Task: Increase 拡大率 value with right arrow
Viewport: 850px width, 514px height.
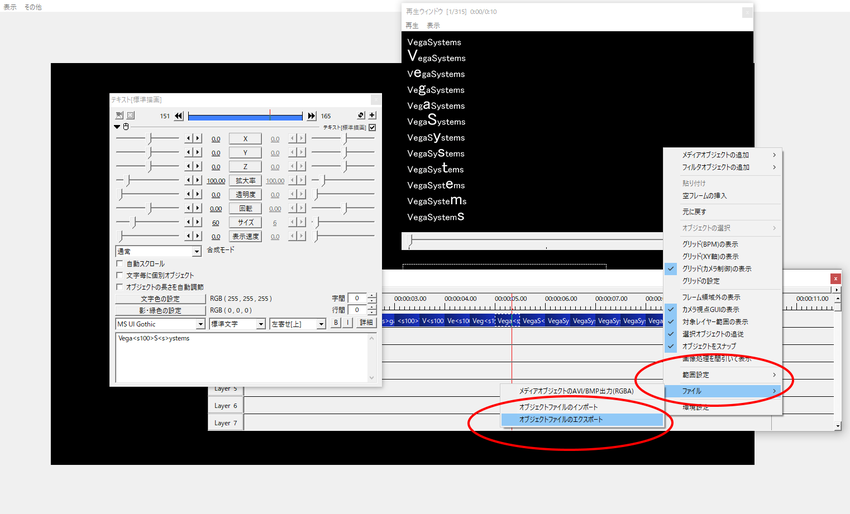Action: (197, 181)
